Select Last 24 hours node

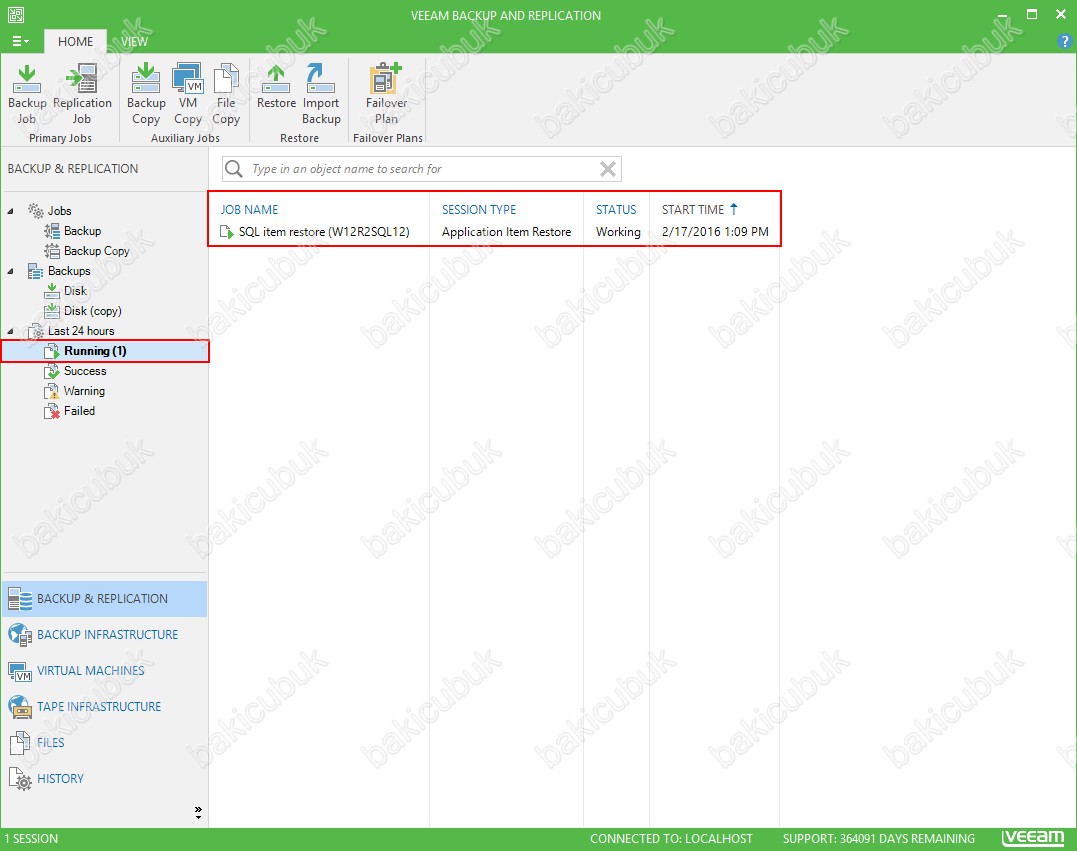click(x=80, y=331)
